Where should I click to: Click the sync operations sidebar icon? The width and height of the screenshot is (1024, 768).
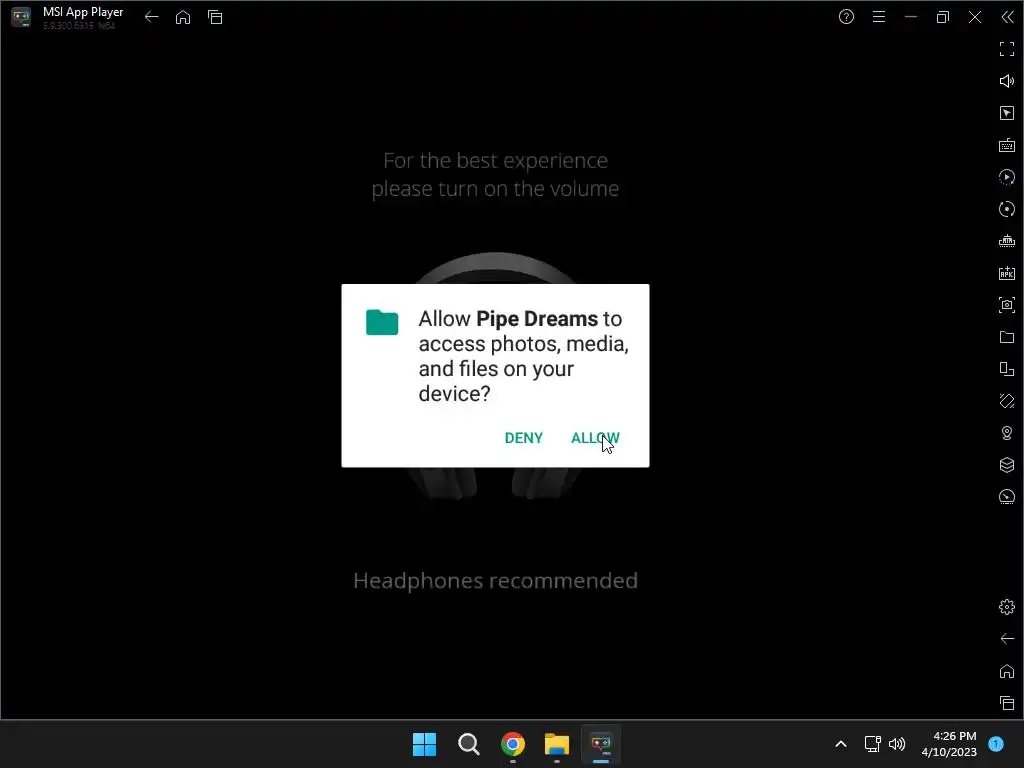1007,209
